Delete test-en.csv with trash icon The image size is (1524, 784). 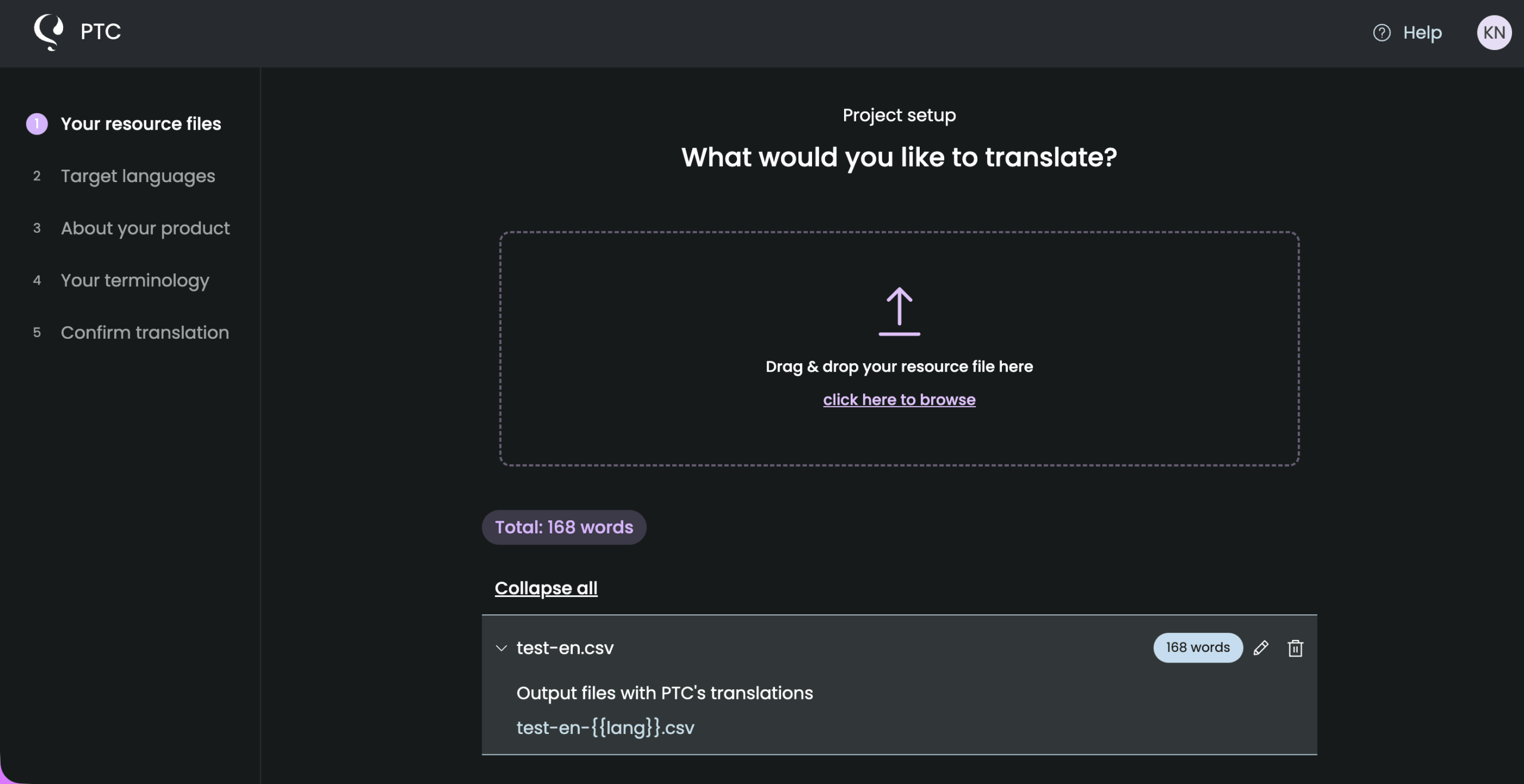1295,648
